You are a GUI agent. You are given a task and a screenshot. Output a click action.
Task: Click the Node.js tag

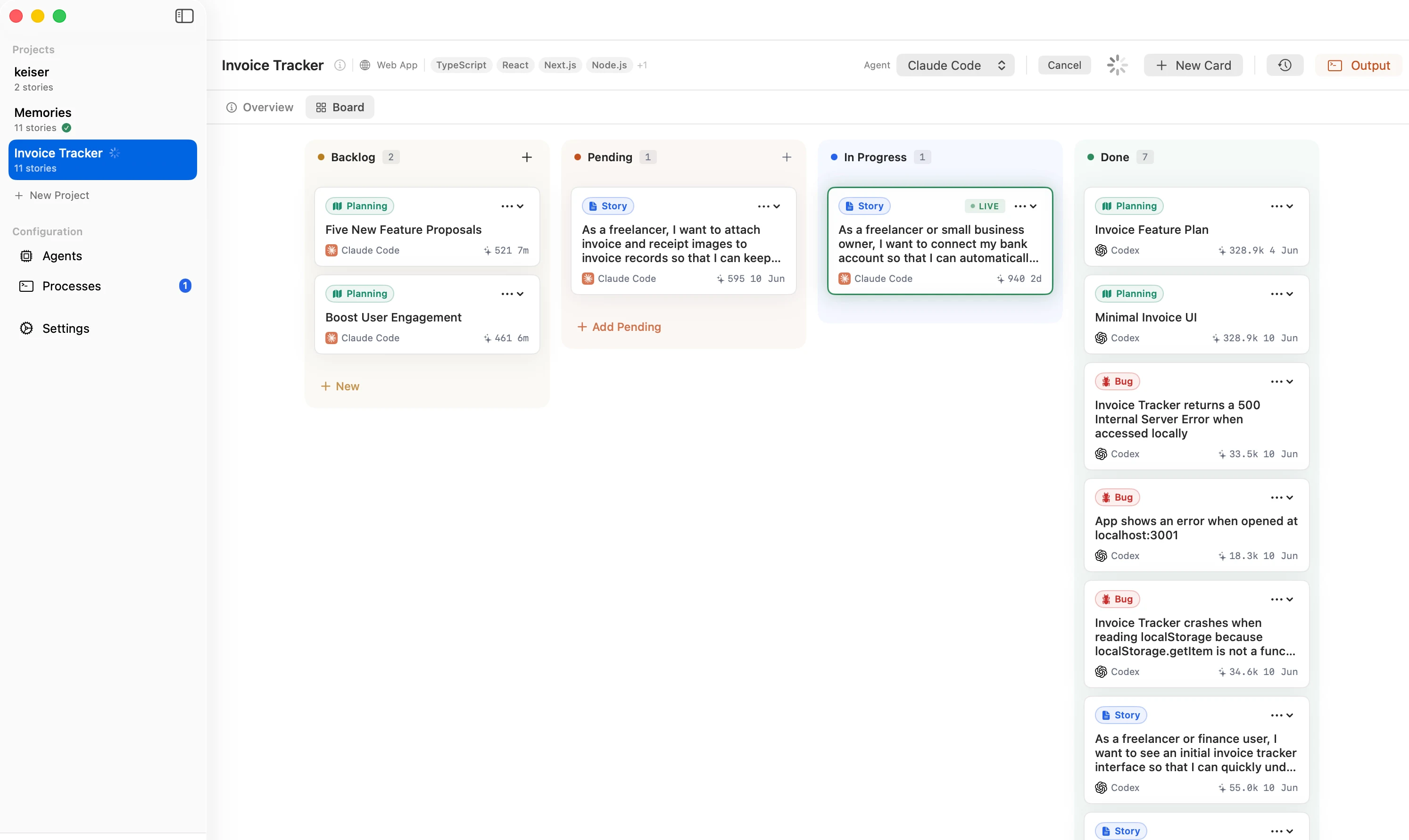609,65
